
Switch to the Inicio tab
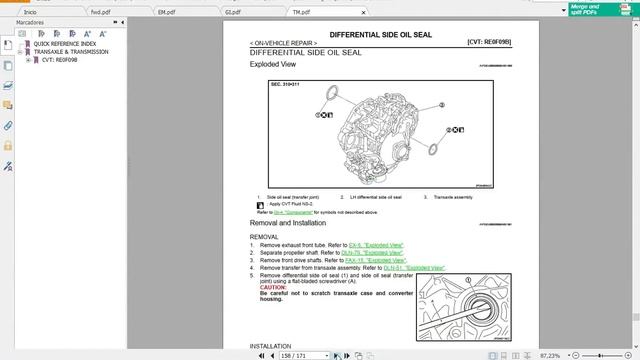tap(30, 12)
